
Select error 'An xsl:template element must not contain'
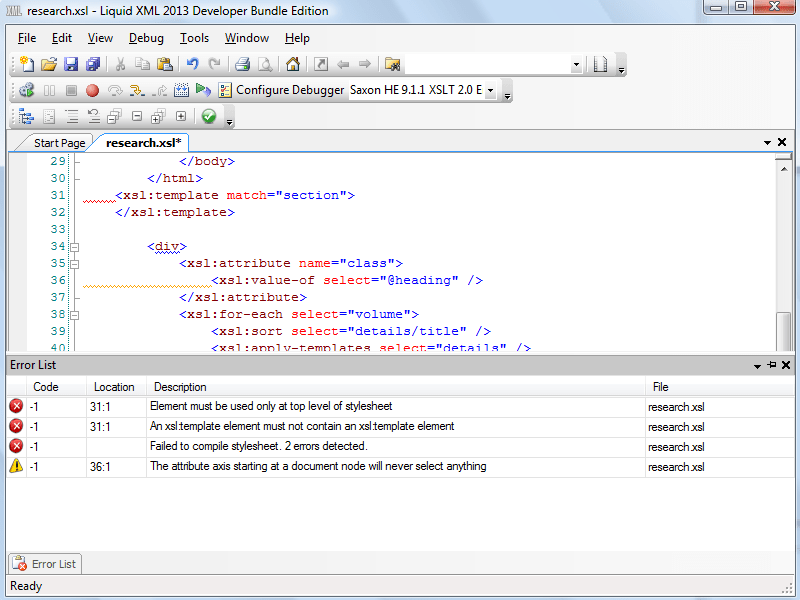400,427
